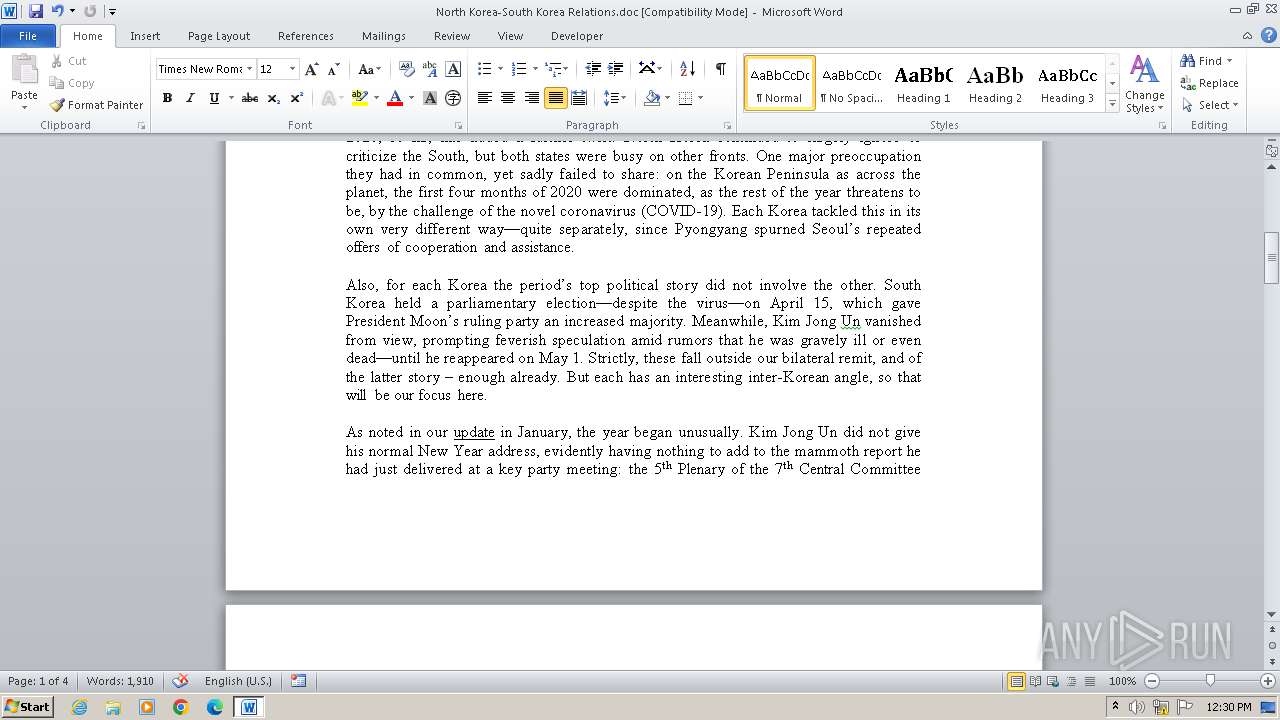Switch to the Insert tab
This screenshot has width=1280, height=720.
pyautogui.click(x=145, y=36)
